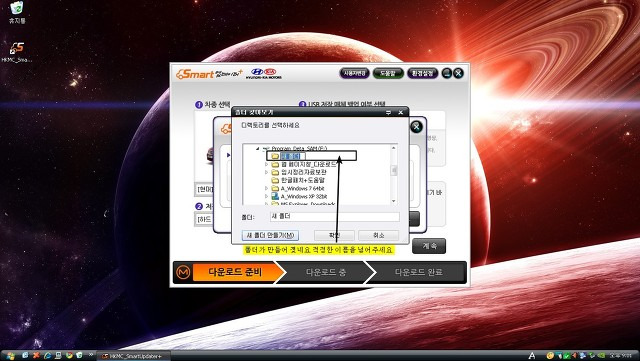Click the 계속 continue button
640x361 pixels.
pos(429,246)
